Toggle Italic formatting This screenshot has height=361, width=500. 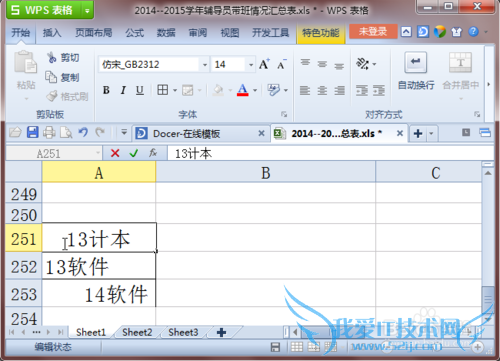point(123,90)
